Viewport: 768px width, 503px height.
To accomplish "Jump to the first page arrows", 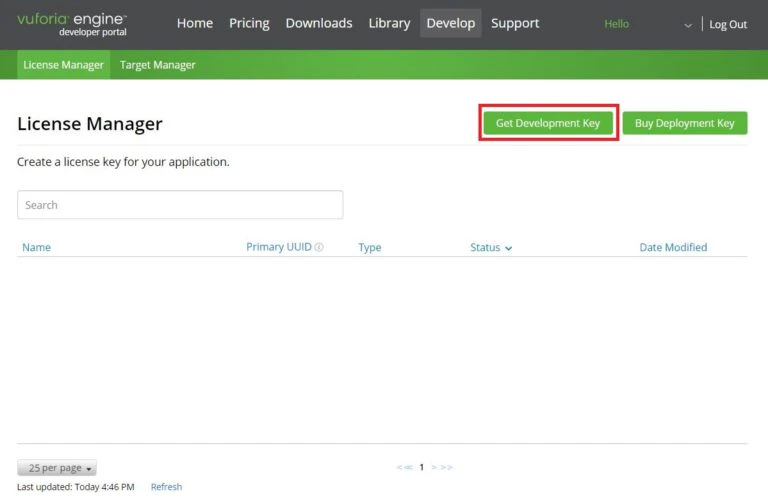I will point(405,467).
